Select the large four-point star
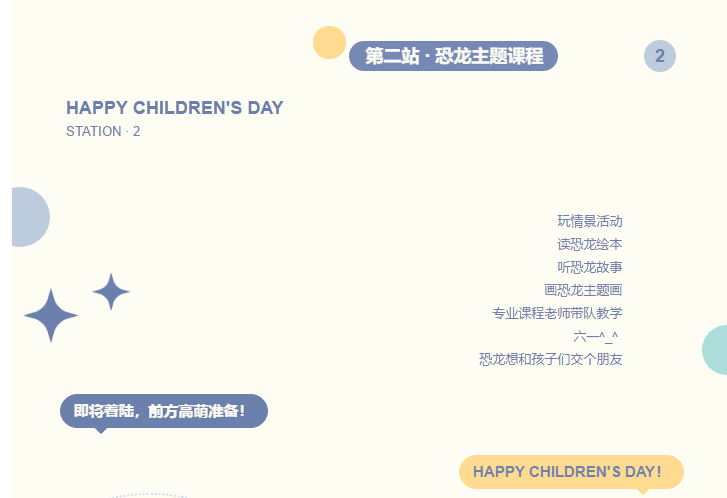Screen dimensions: 727x498 pos(51,315)
